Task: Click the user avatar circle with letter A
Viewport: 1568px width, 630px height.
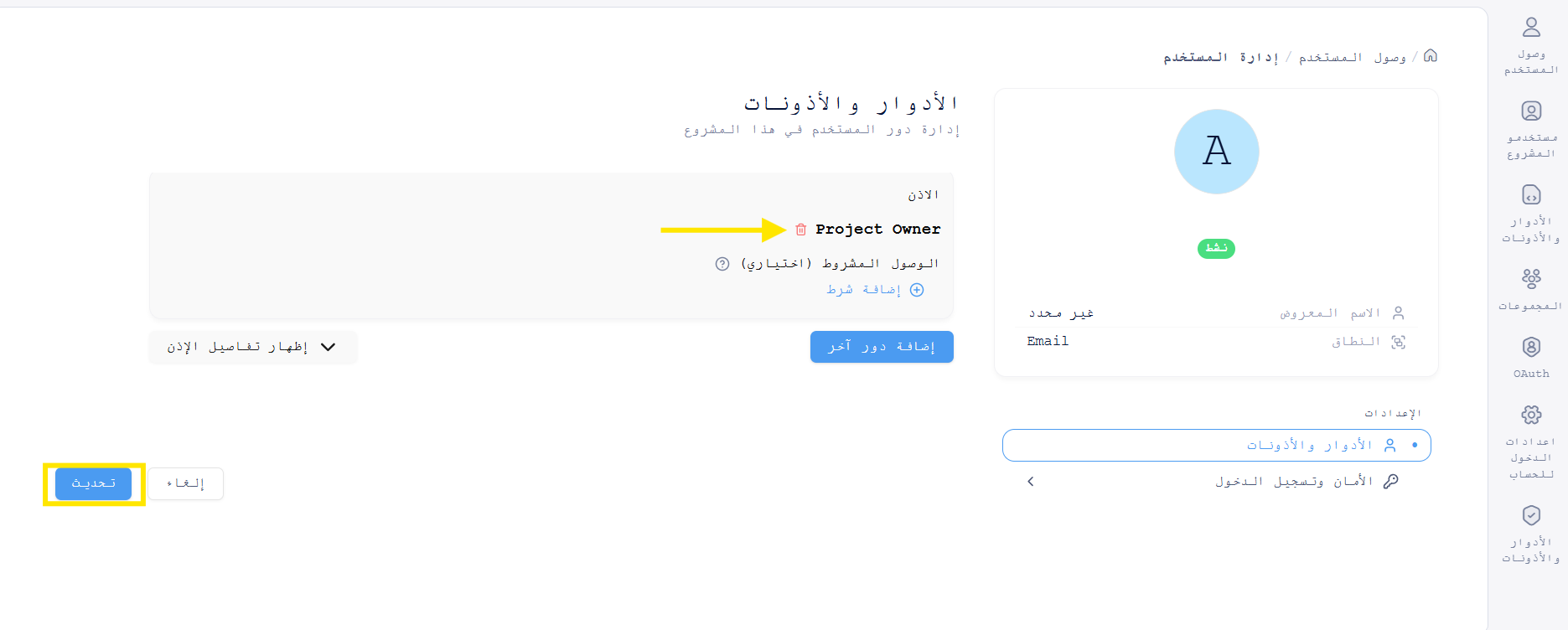Action: [x=1216, y=152]
